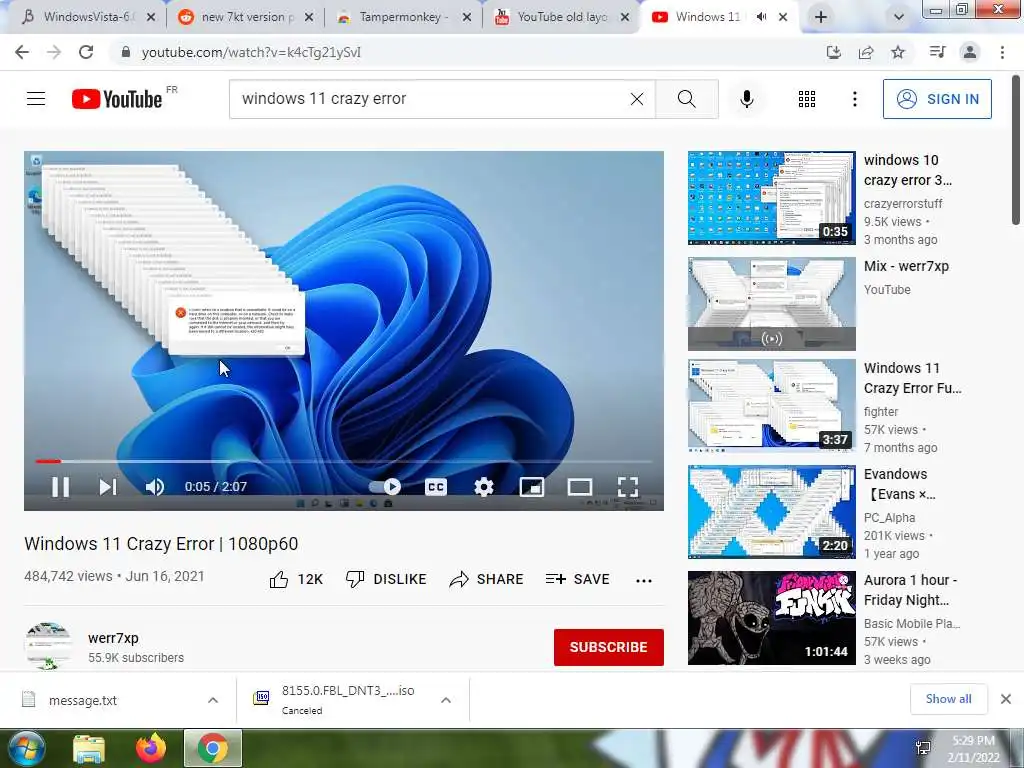
Task: Run search with the magnifier button
Action: (686, 99)
